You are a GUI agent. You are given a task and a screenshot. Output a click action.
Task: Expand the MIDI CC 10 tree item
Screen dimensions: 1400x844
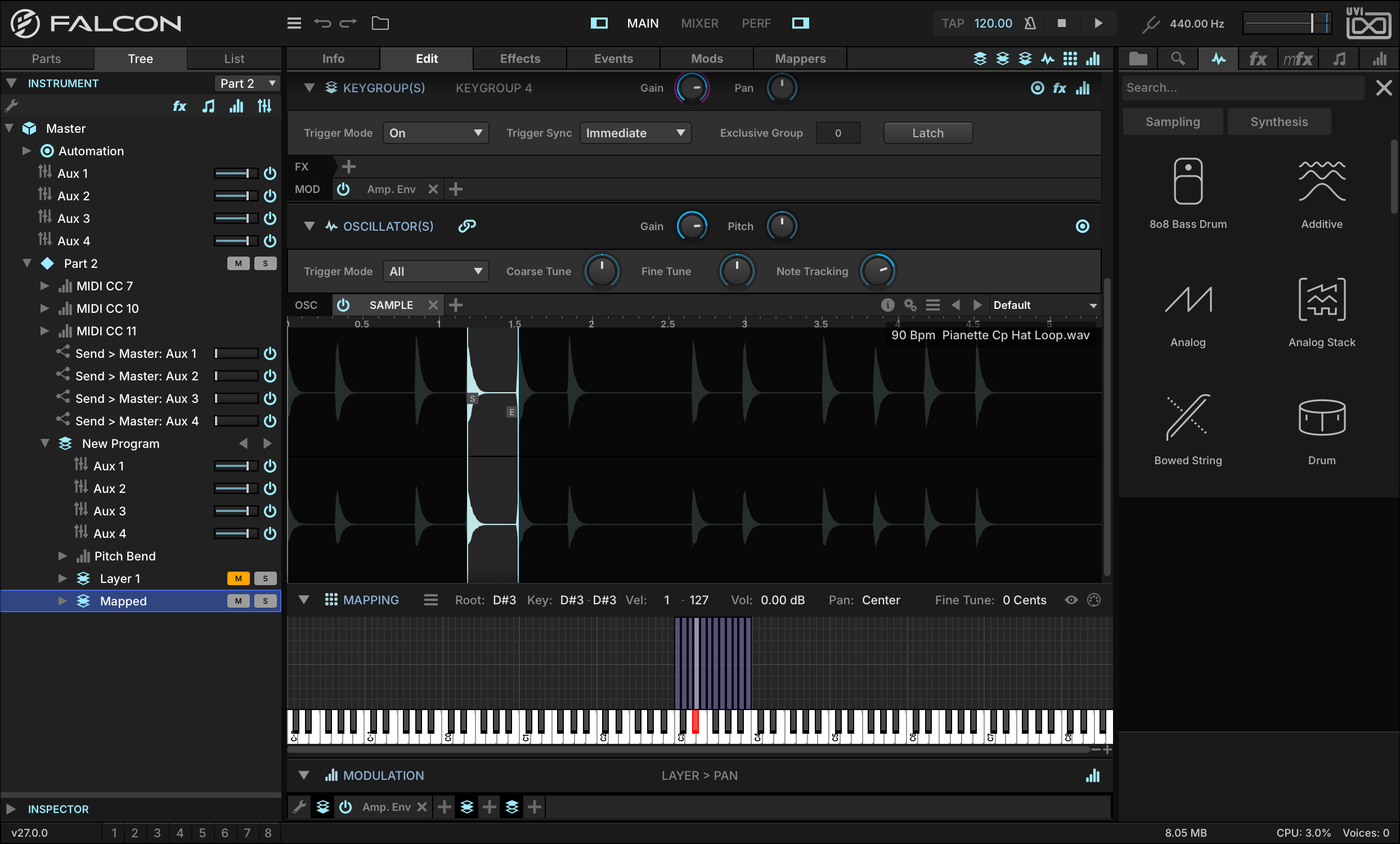coord(44,308)
